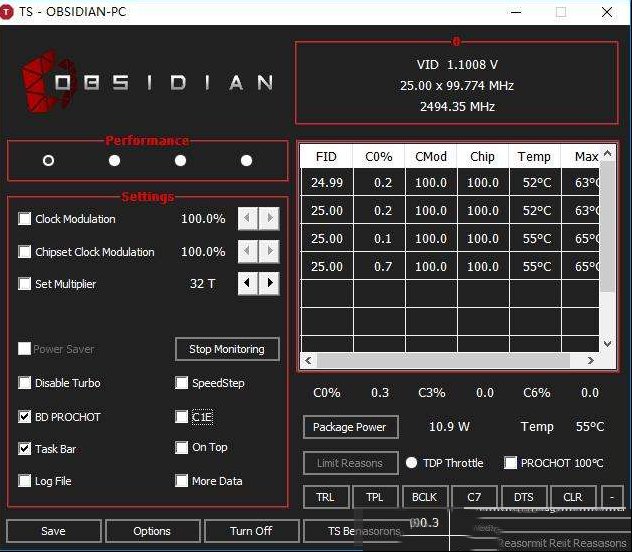Close the TS - OBSIDIAN-PC window
The width and height of the screenshot is (632, 552).
(x=607, y=12)
